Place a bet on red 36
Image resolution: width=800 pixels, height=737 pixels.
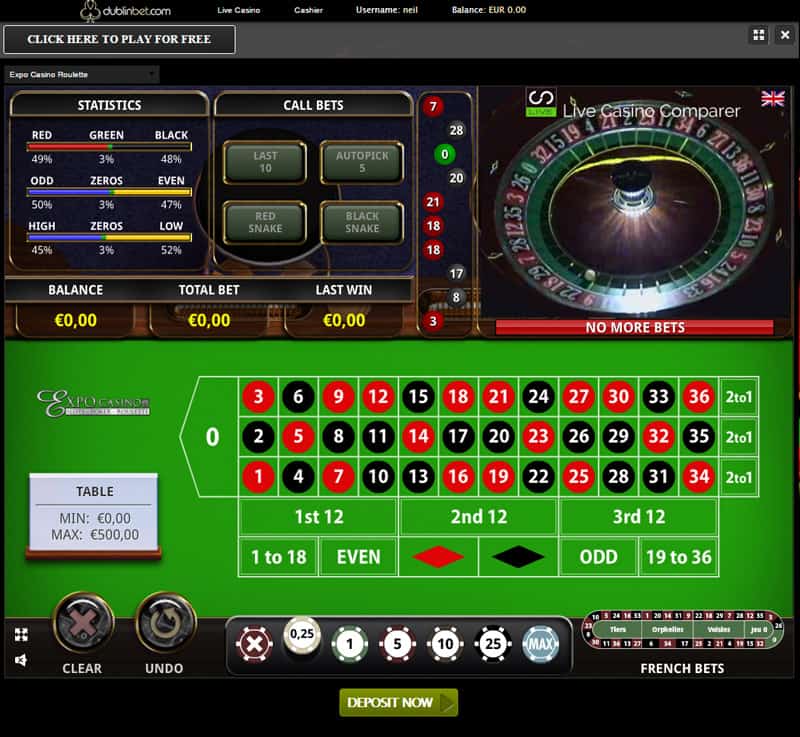pyautogui.click(x=699, y=396)
